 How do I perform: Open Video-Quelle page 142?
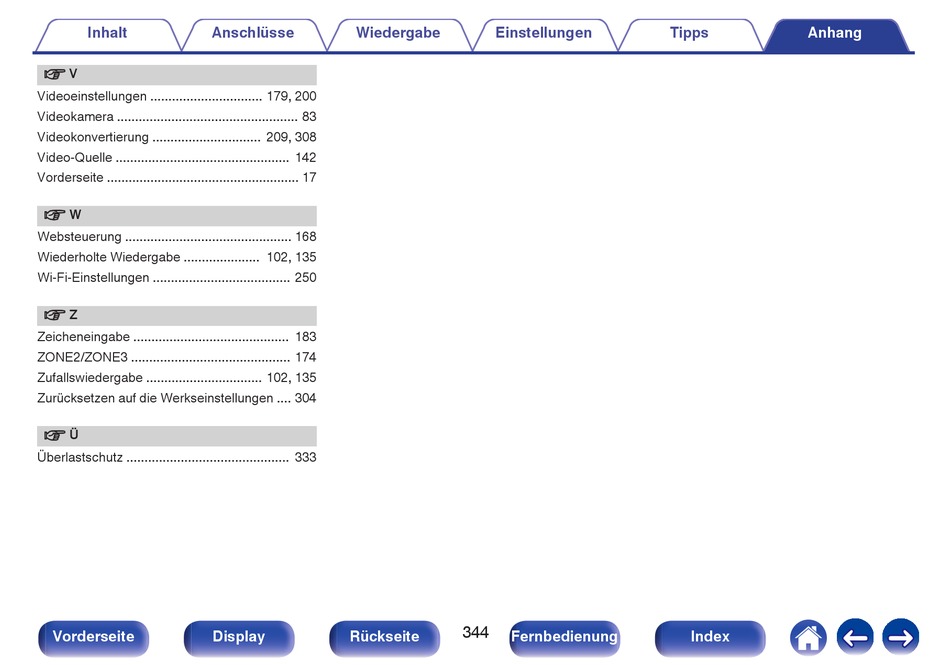[305, 157]
